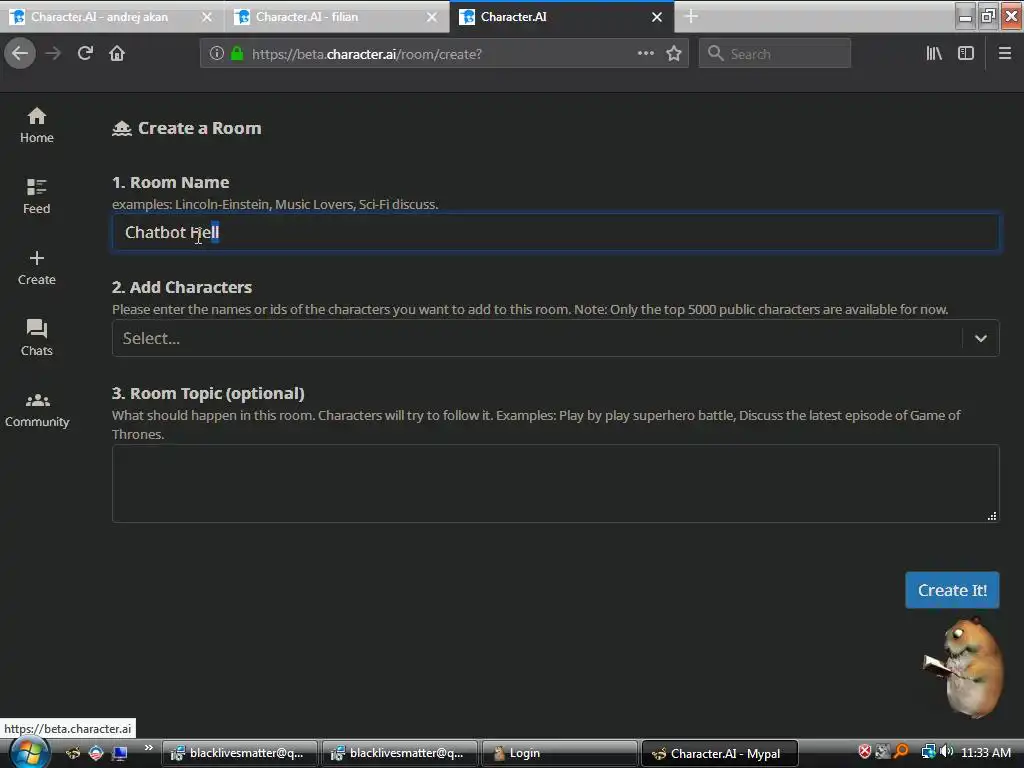Go to Home in the sidebar
Image resolution: width=1024 pixels, height=768 pixels.
(37, 125)
